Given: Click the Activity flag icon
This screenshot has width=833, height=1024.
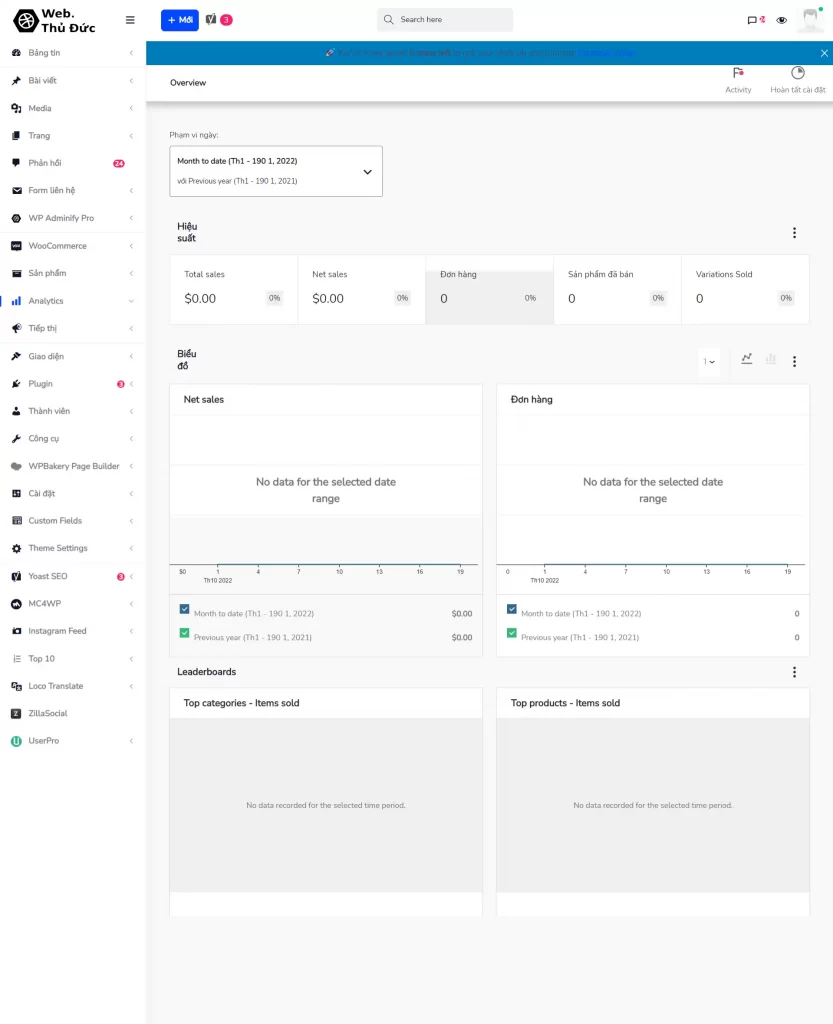Looking at the screenshot, I should click(738, 72).
